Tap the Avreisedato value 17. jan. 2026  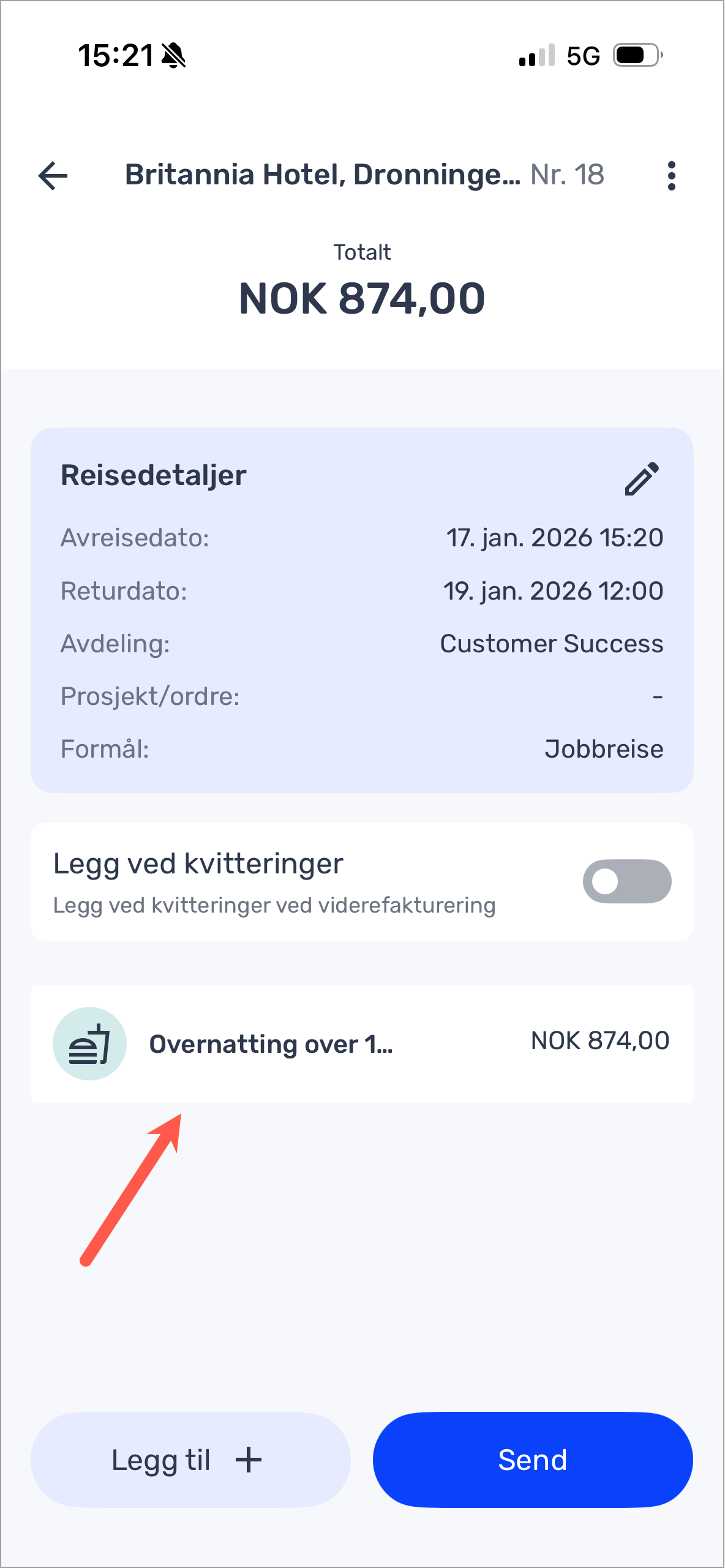point(554,538)
